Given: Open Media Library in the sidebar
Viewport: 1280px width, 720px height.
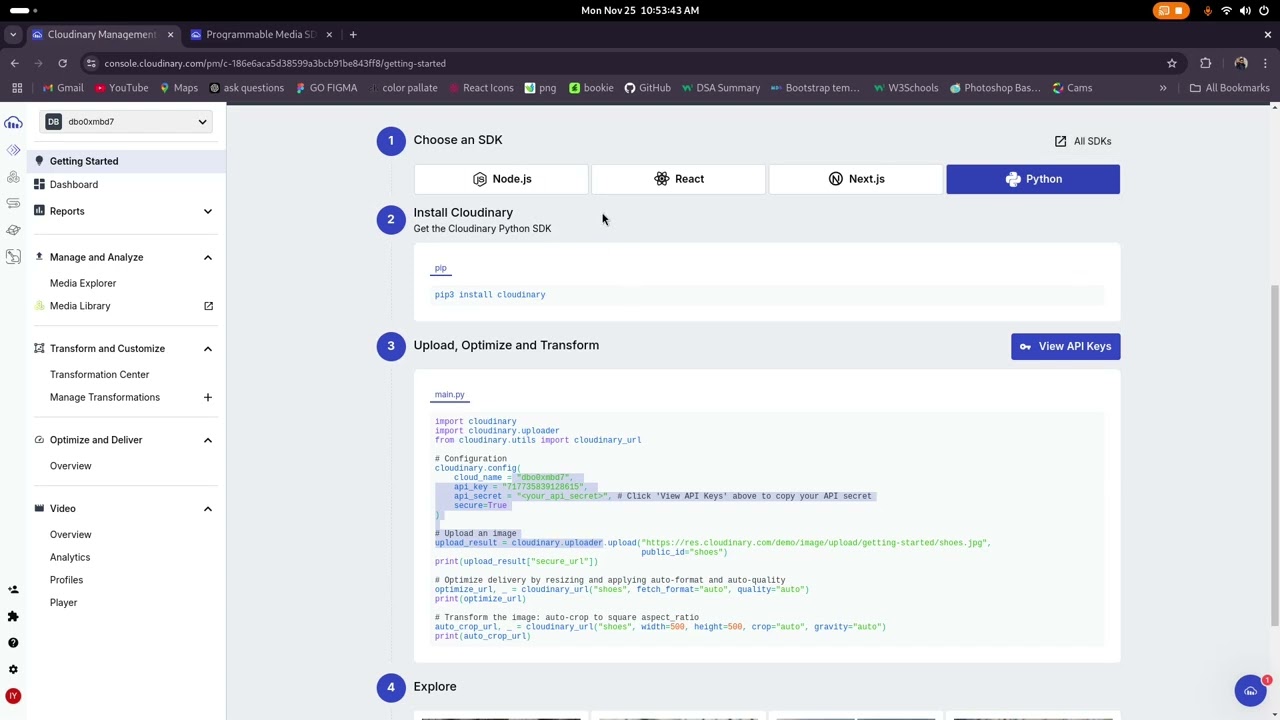Looking at the screenshot, I should pyautogui.click(x=80, y=306).
